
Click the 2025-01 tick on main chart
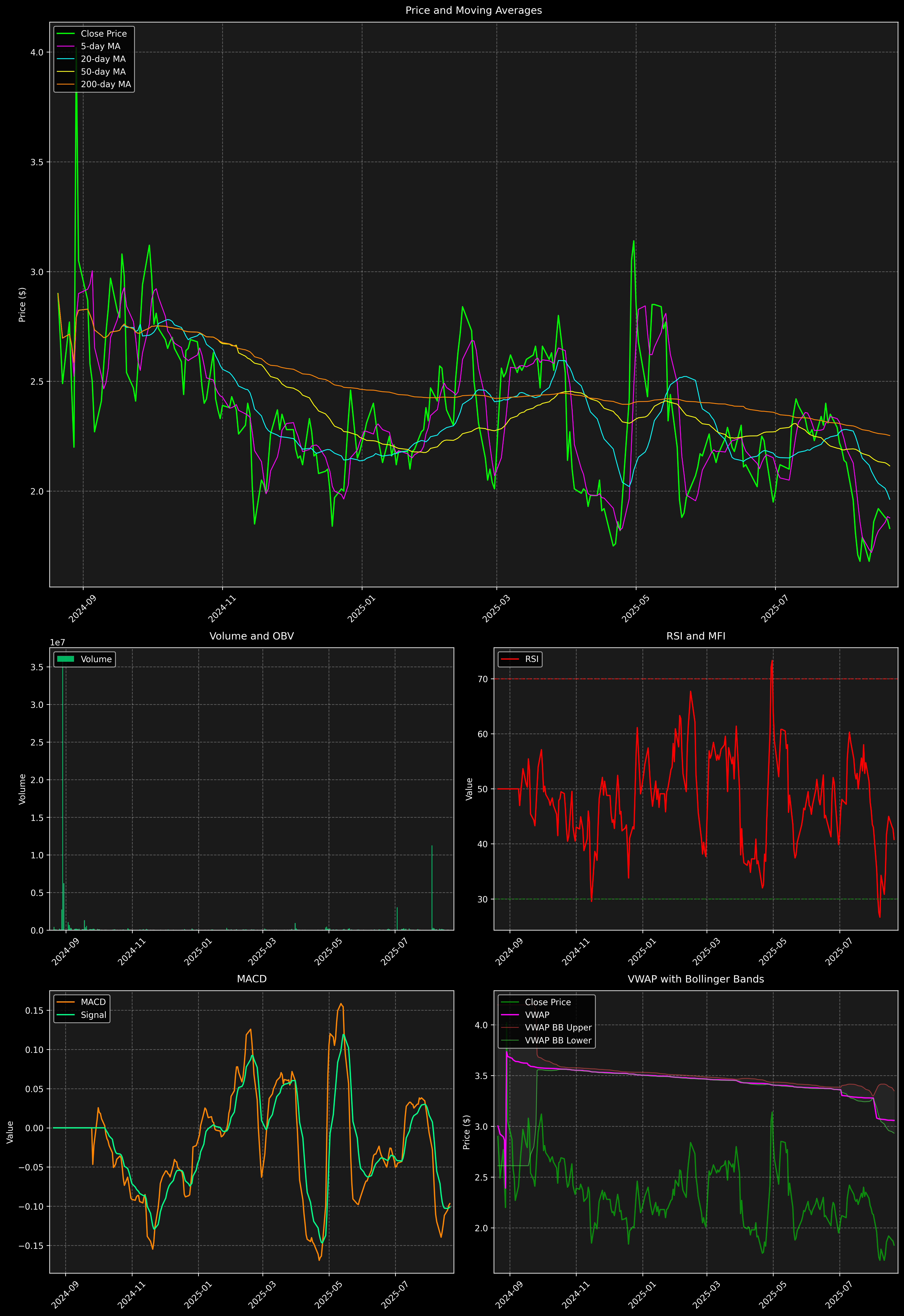[x=361, y=609]
